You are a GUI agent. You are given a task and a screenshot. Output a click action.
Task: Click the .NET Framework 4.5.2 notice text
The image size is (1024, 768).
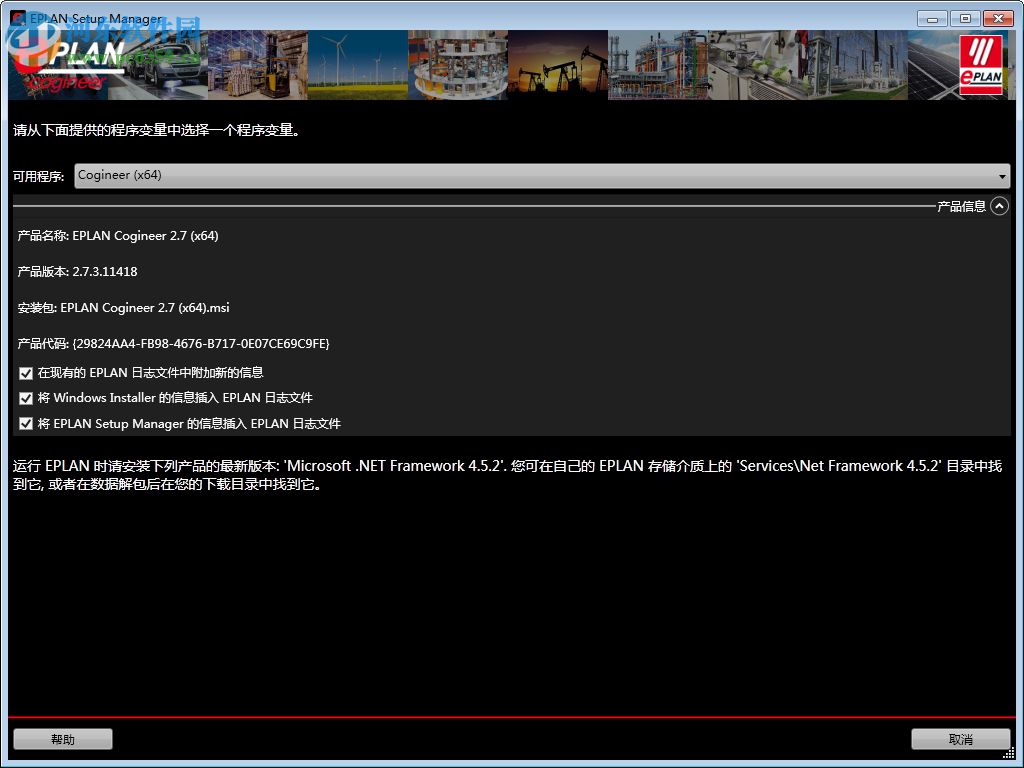point(507,475)
